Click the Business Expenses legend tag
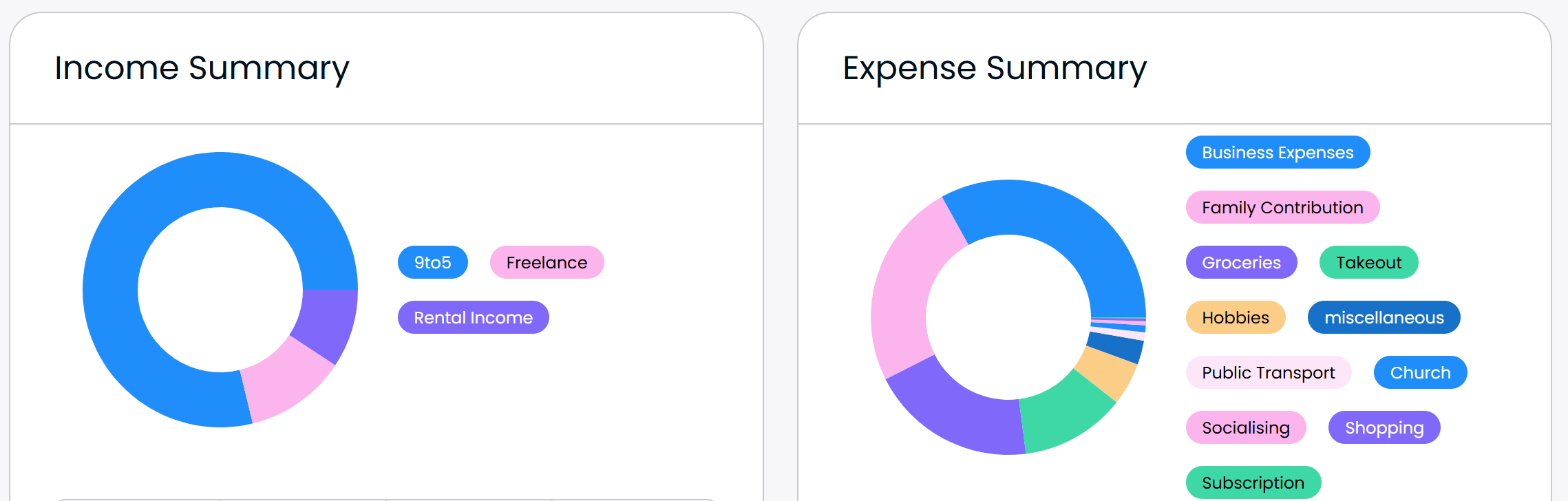The width and height of the screenshot is (1568, 501). 1278,152
